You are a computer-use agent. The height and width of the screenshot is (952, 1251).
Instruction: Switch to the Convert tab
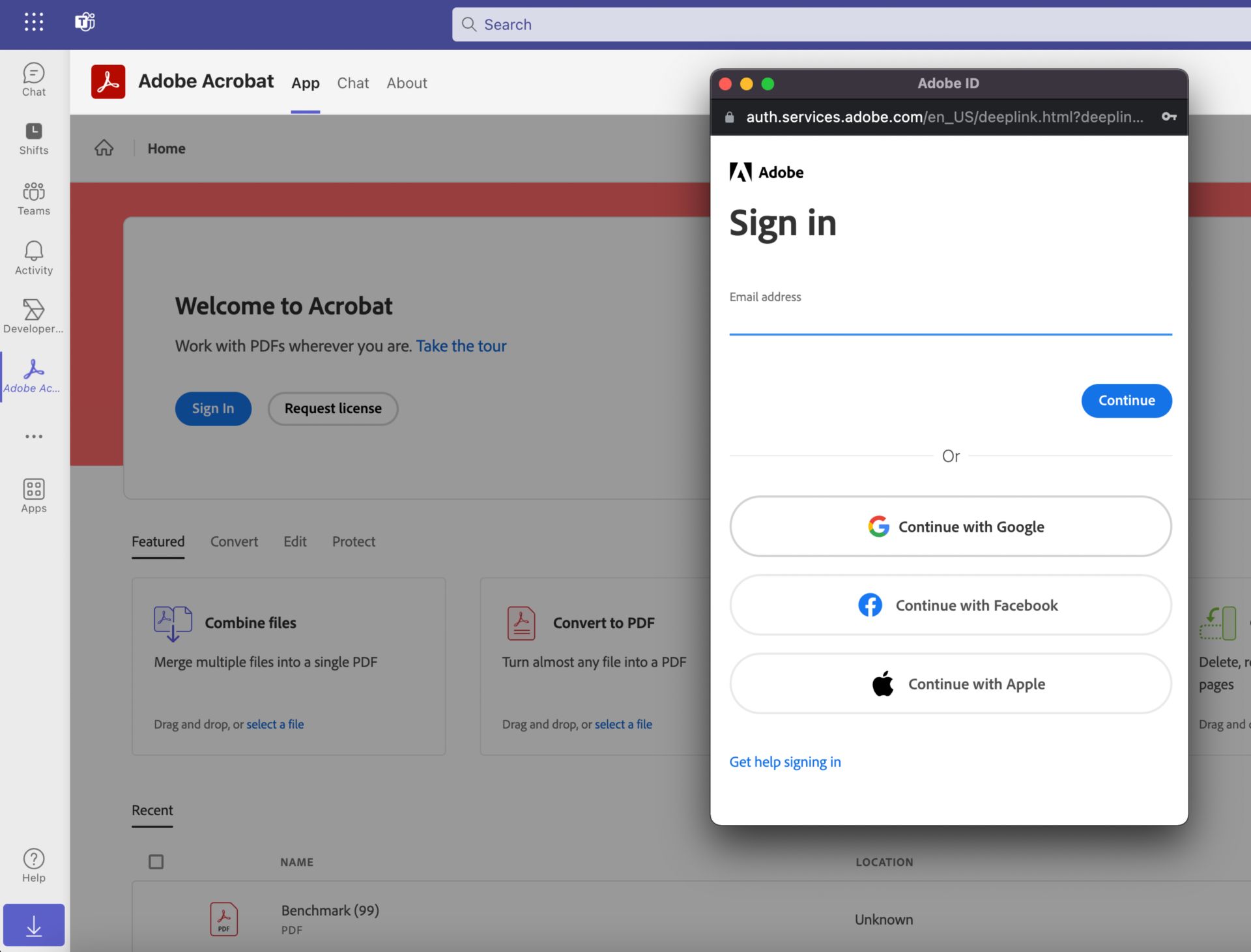(x=234, y=541)
